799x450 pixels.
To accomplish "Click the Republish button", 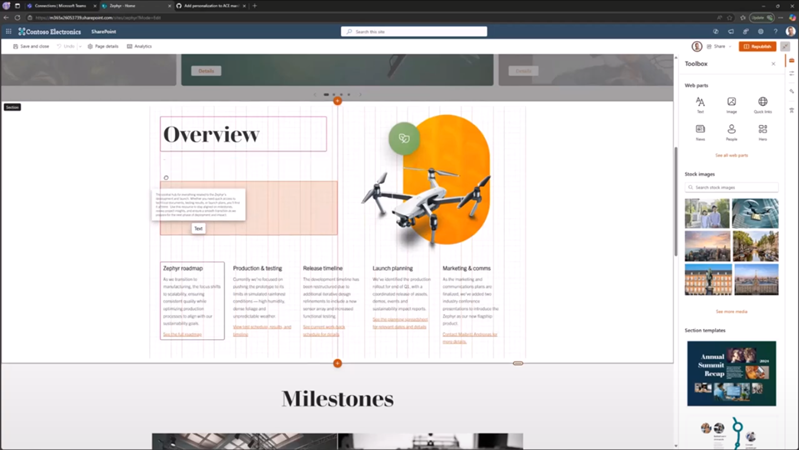I will point(757,46).
